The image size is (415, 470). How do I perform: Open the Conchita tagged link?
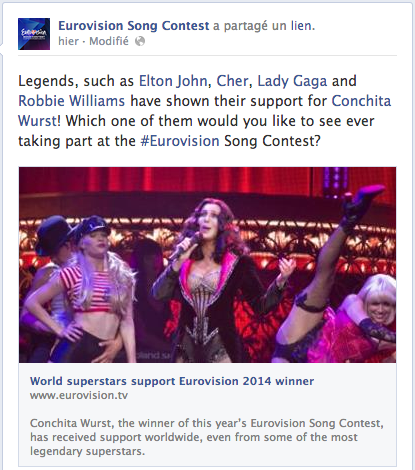coord(361,101)
